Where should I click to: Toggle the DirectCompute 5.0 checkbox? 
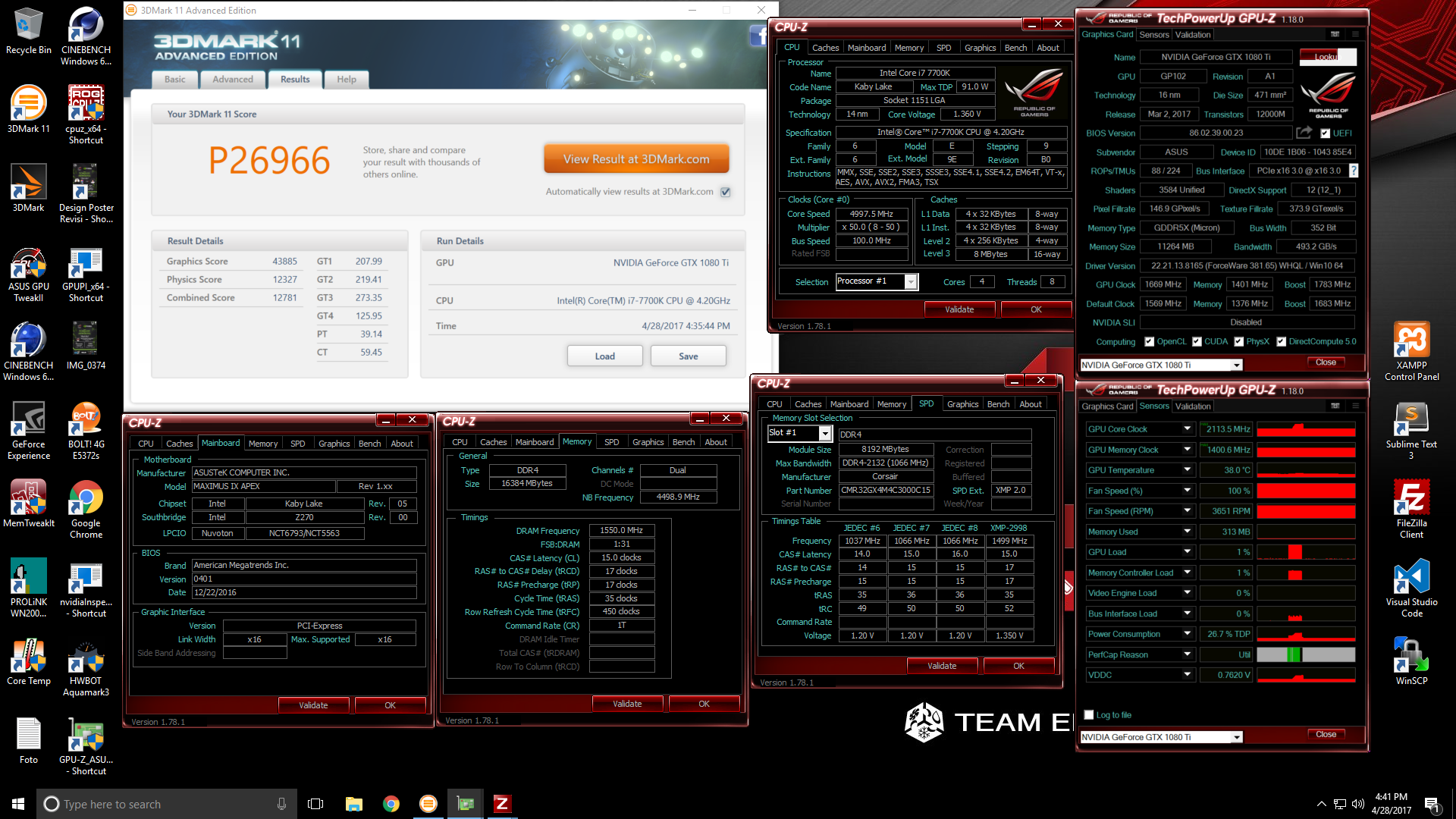click(x=1281, y=342)
